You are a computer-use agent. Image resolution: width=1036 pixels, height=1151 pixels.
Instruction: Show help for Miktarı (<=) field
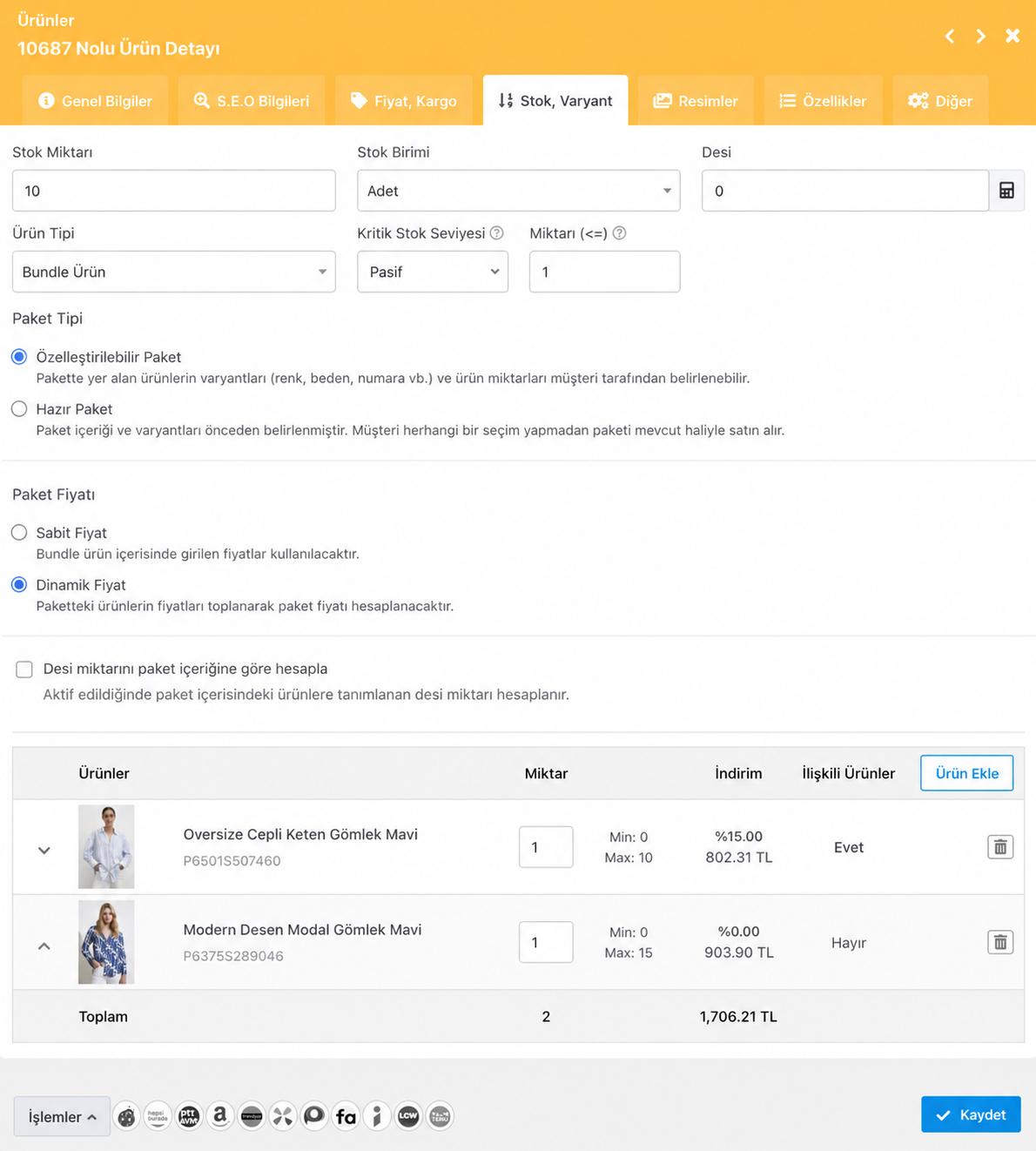point(620,233)
